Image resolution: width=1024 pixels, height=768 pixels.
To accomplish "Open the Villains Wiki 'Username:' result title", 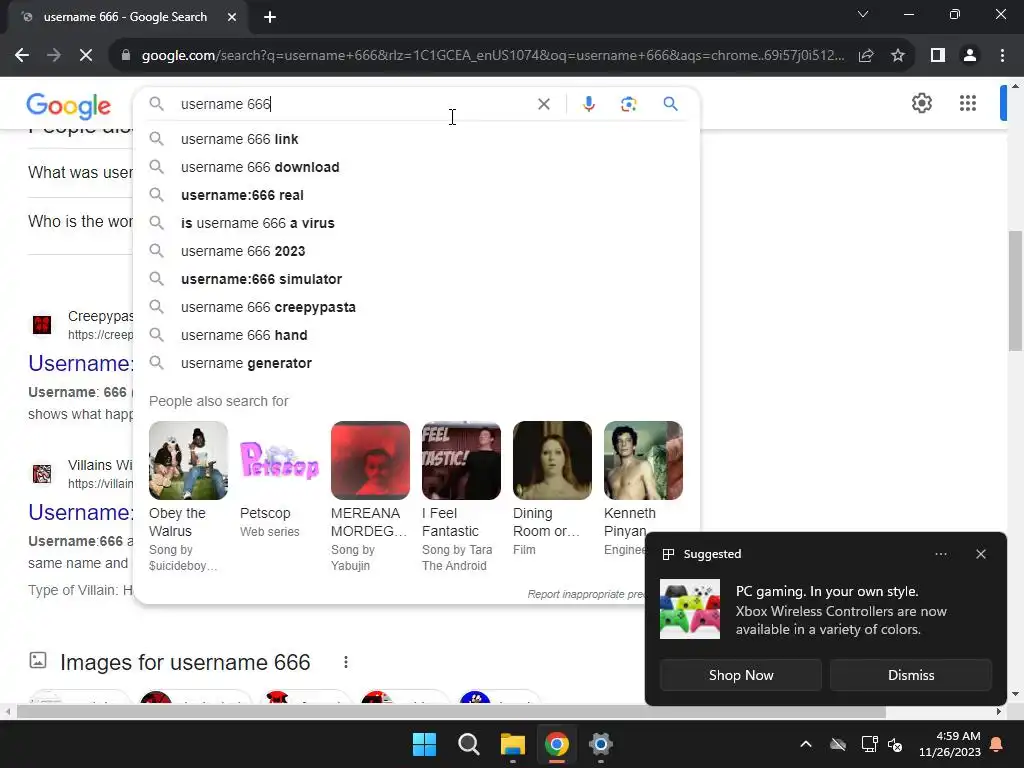I will [80, 513].
